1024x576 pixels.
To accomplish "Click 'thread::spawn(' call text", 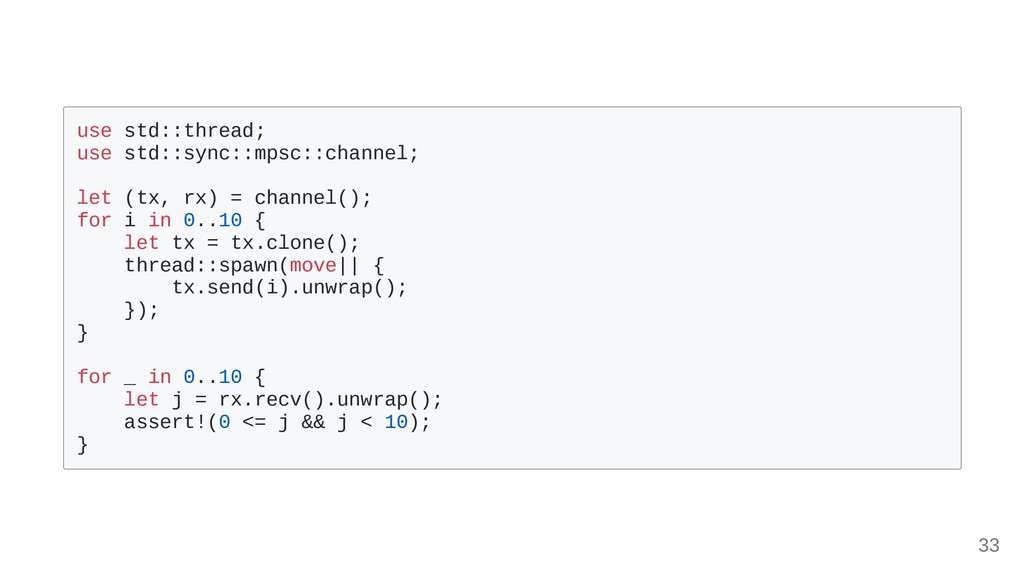I will 206,266.
